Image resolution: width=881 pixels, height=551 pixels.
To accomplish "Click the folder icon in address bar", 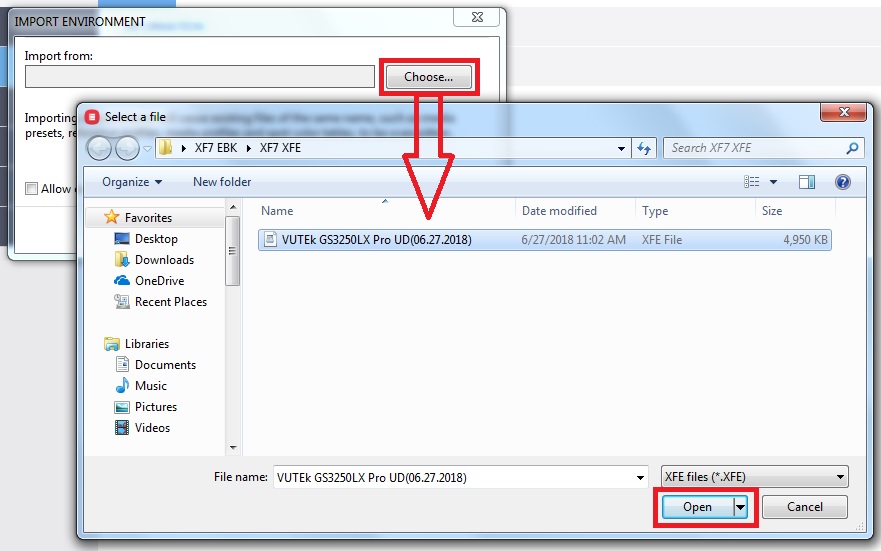I will pyautogui.click(x=166, y=148).
